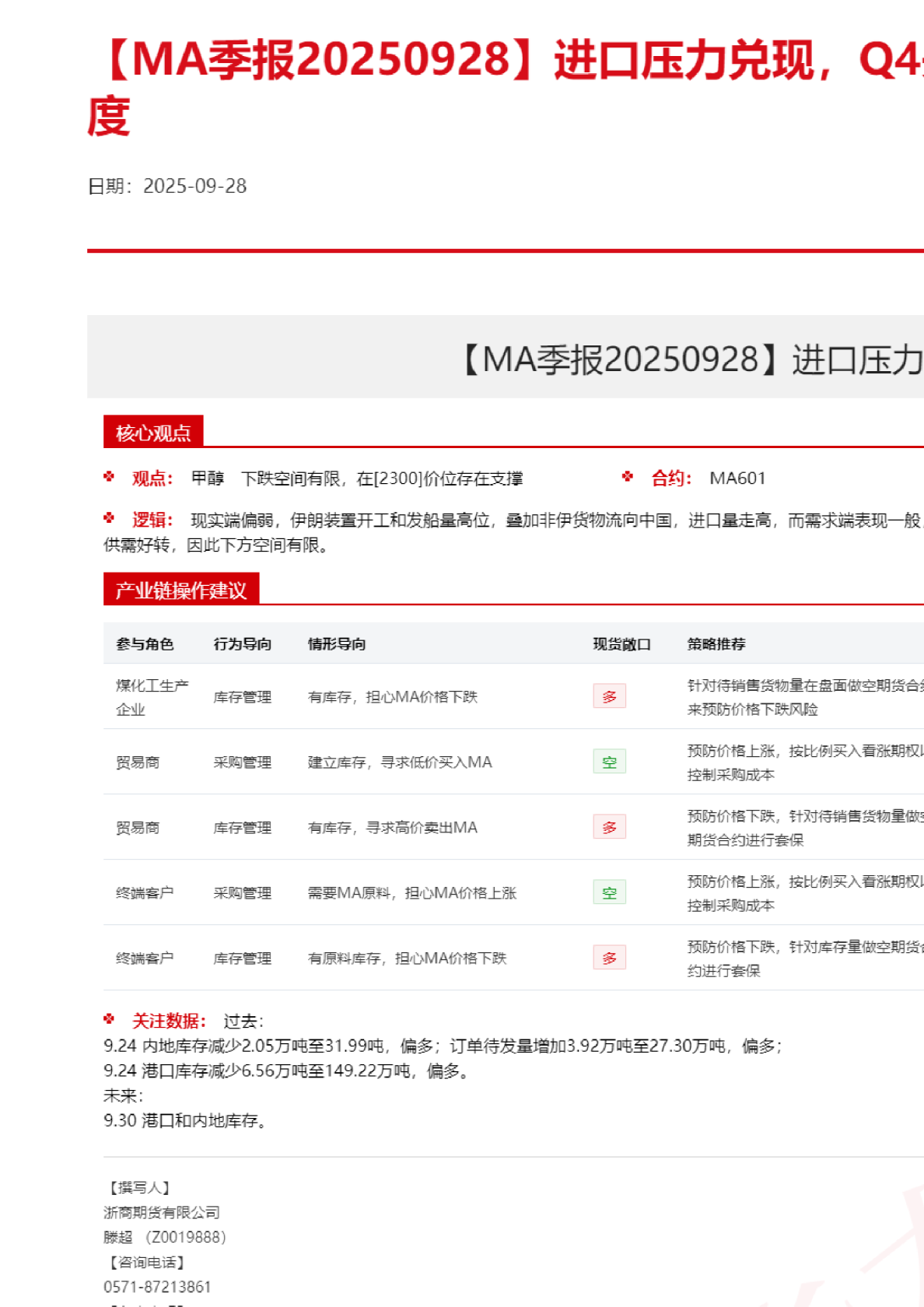Click the report date 2025-09-28
The width and height of the screenshot is (924, 1307).
194,186
